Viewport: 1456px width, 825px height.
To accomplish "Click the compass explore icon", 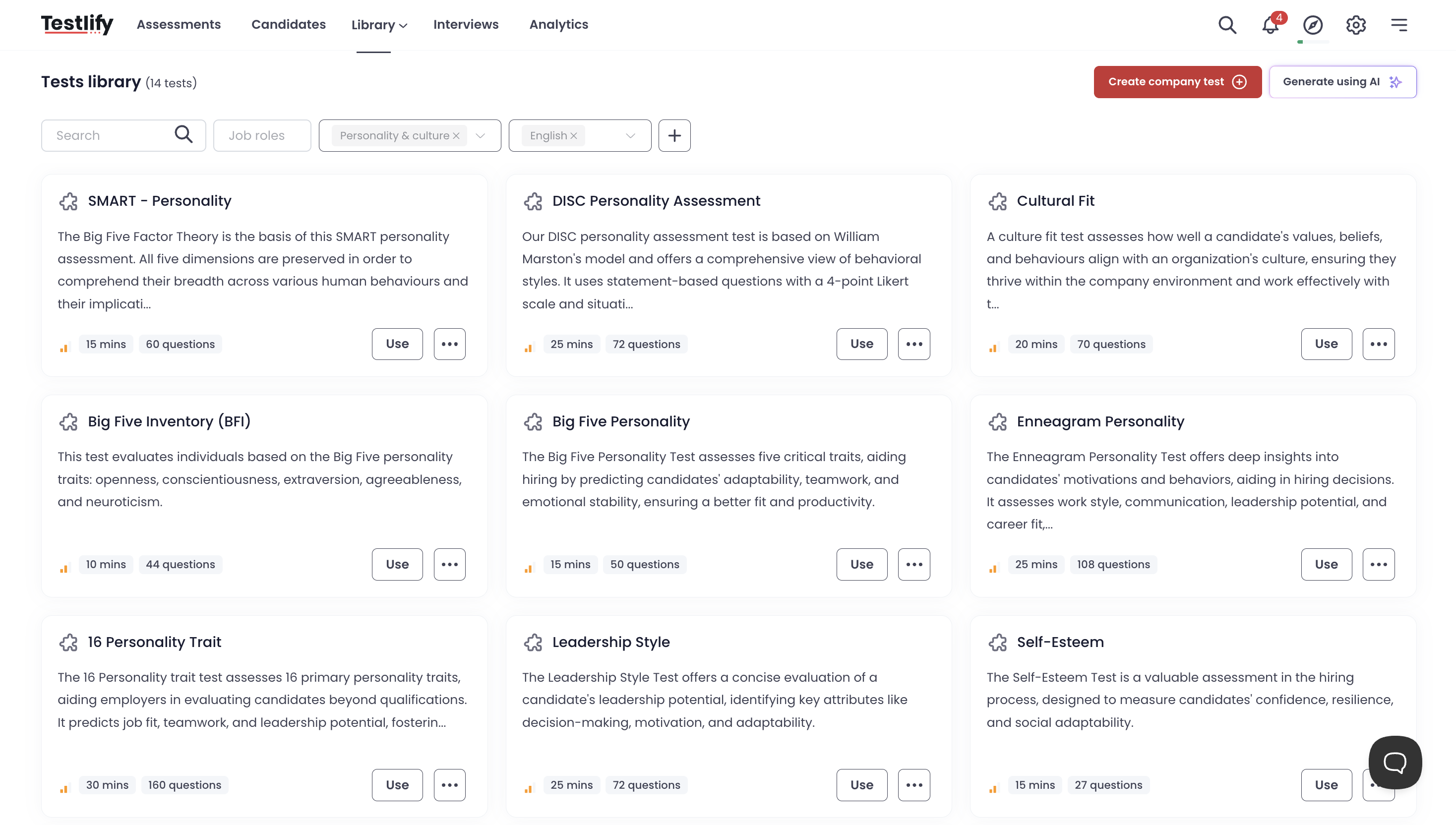I will pyautogui.click(x=1313, y=25).
